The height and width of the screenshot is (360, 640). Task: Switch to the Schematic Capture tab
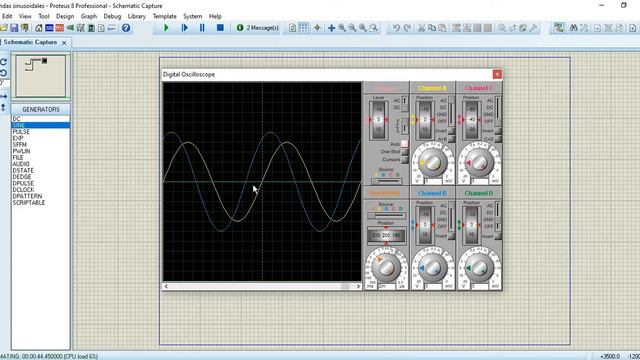click(30, 42)
